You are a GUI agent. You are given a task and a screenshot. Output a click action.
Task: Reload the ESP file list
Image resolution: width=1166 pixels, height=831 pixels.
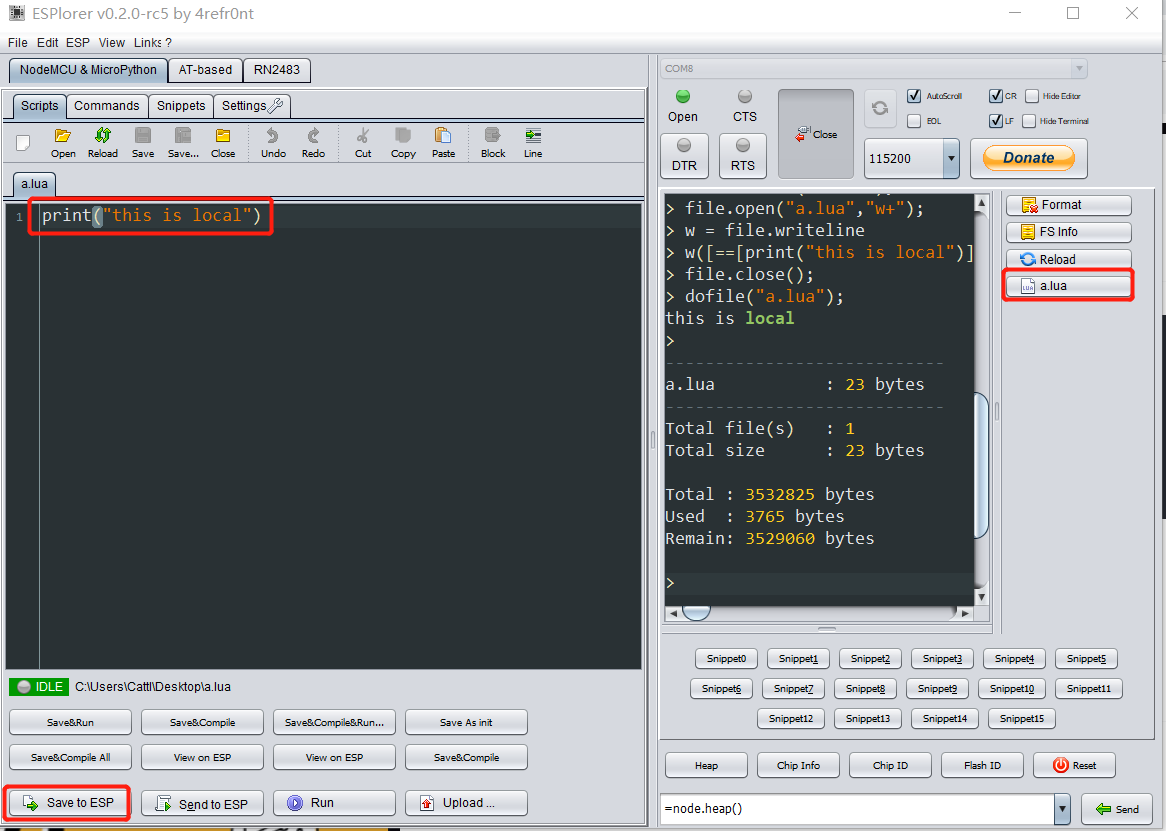coord(1069,259)
